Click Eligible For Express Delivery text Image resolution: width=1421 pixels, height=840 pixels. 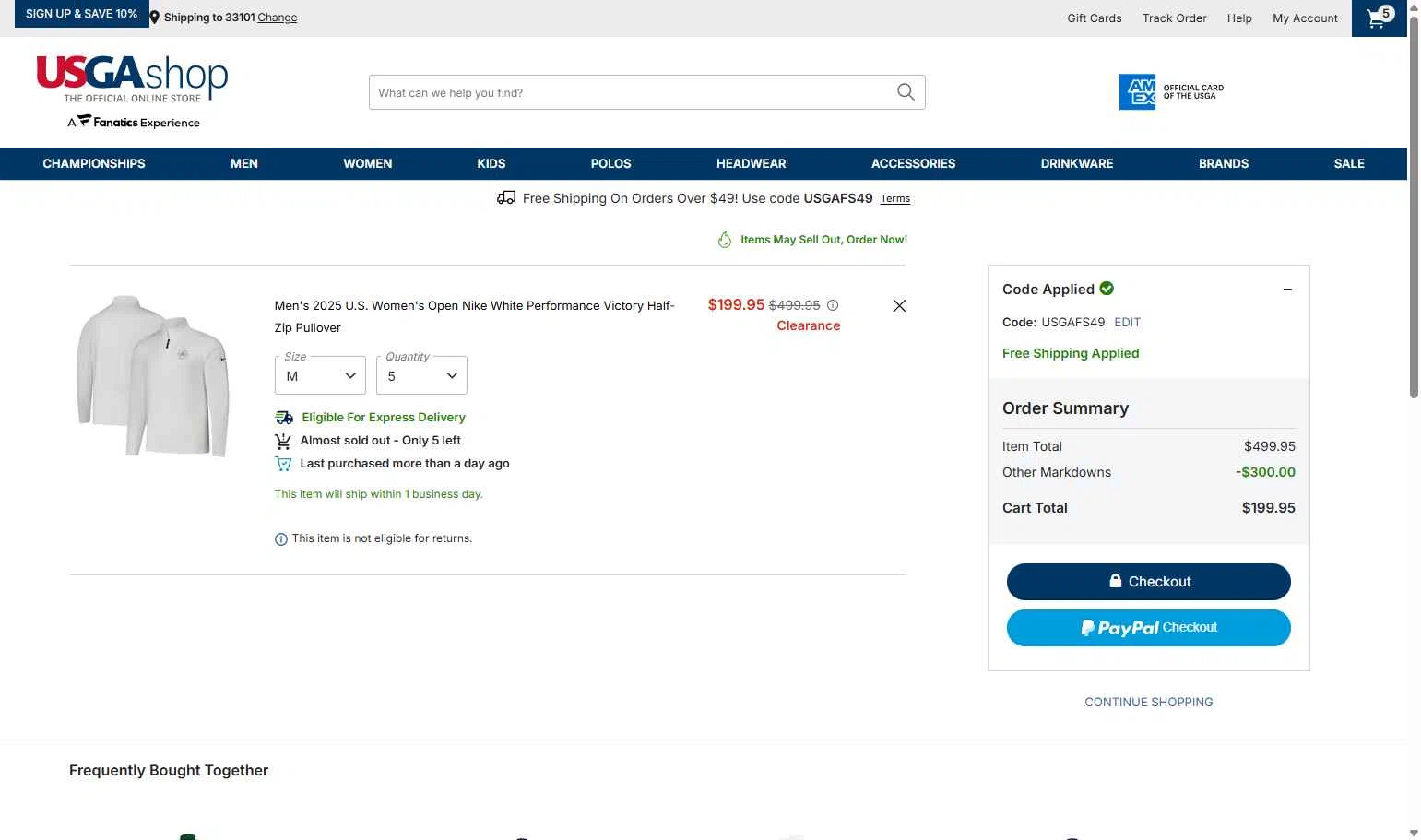point(384,418)
